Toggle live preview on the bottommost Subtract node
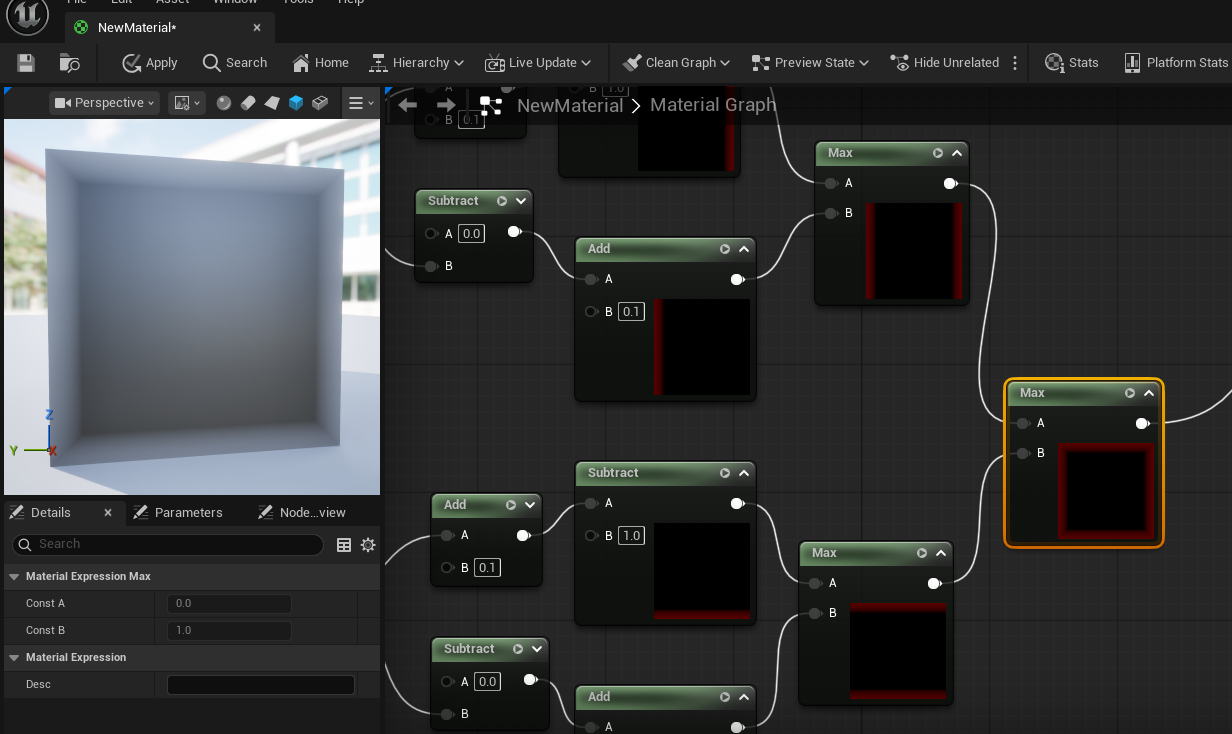Viewport: 1232px width, 734px height. click(x=518, y=649)
